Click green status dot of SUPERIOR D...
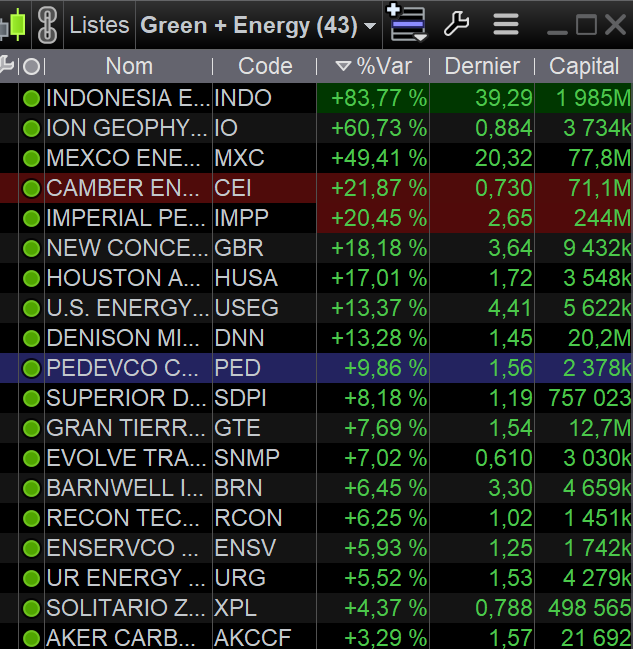Viewport: 633px width, 649px height. pyautogui.click(x=31, y=399)
